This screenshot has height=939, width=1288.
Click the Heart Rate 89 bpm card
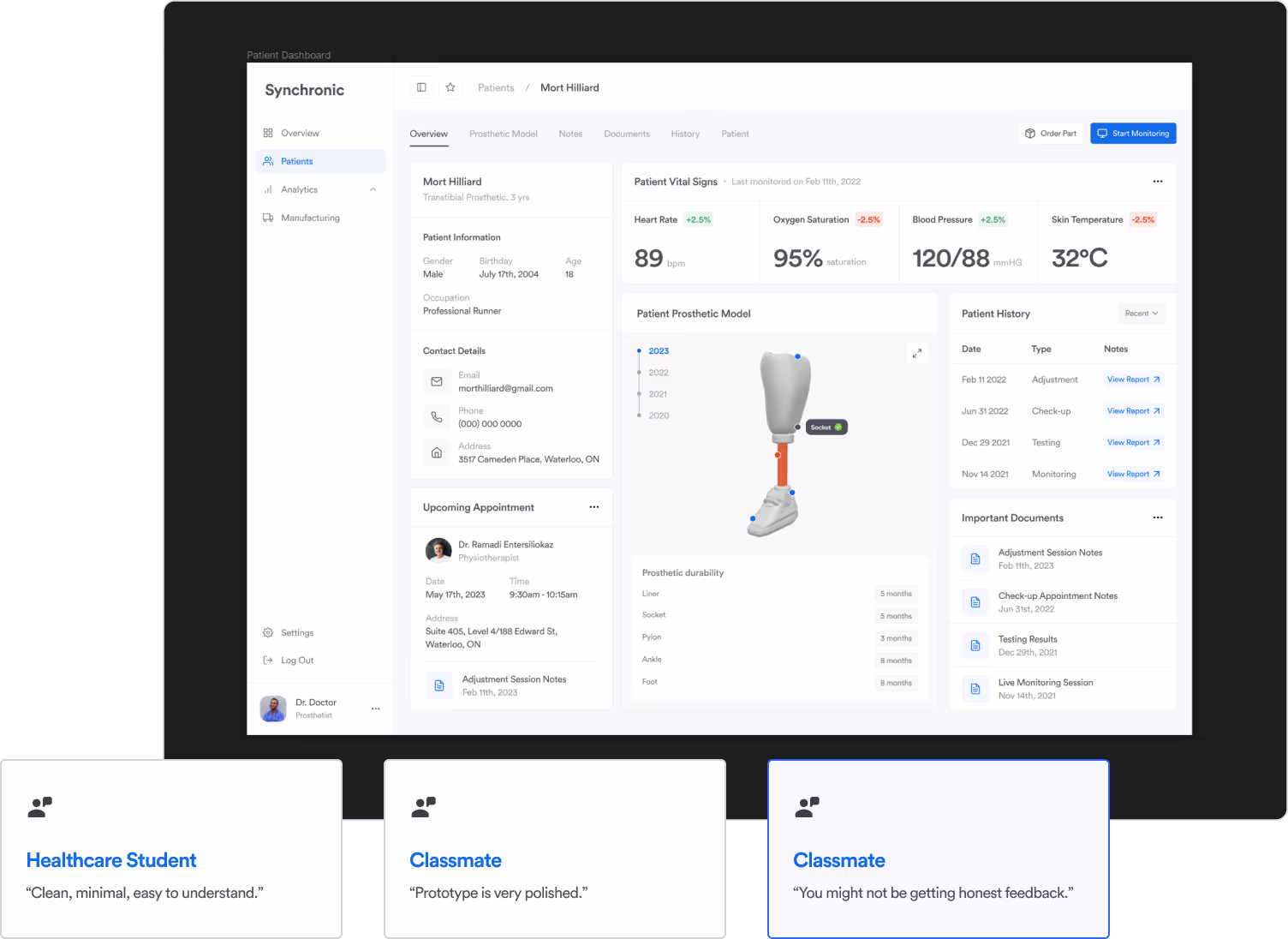pyautogui.click(x=690, y=242)
